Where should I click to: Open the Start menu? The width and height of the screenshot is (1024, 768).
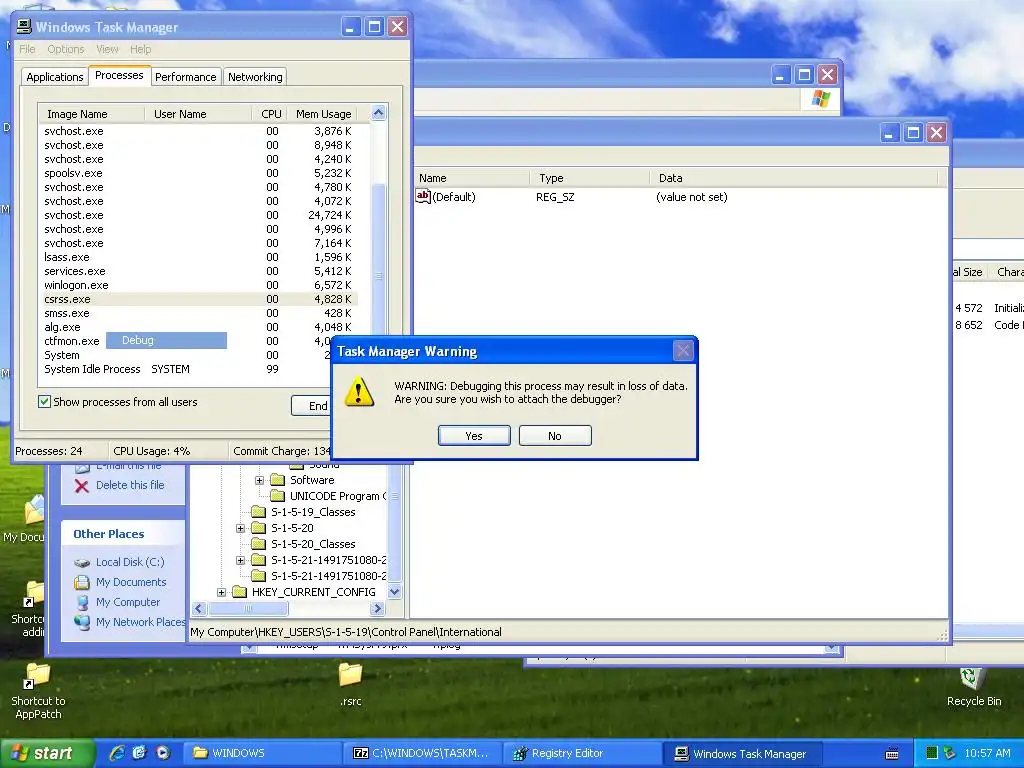click(x=46, y=753)
